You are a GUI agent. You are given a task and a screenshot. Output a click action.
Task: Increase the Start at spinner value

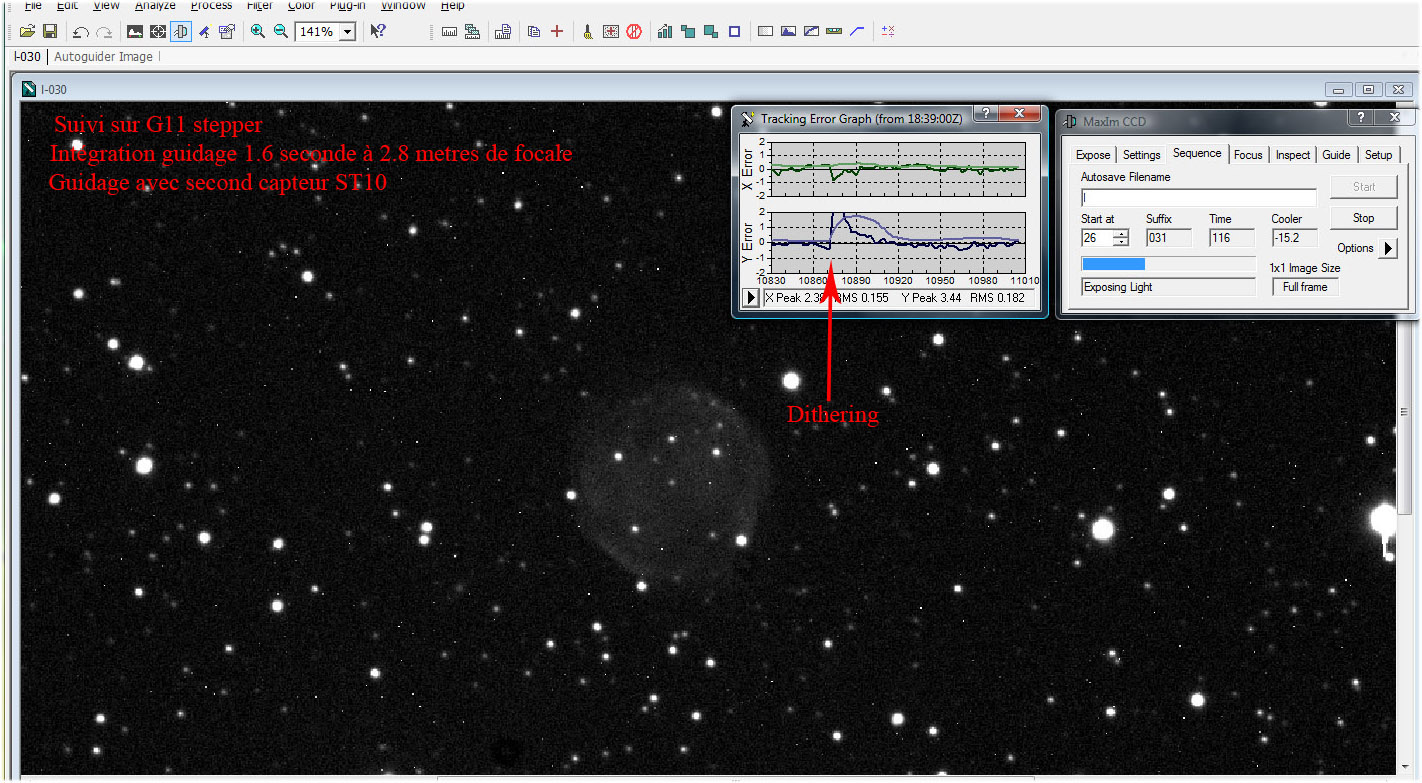pos(1121,234)
